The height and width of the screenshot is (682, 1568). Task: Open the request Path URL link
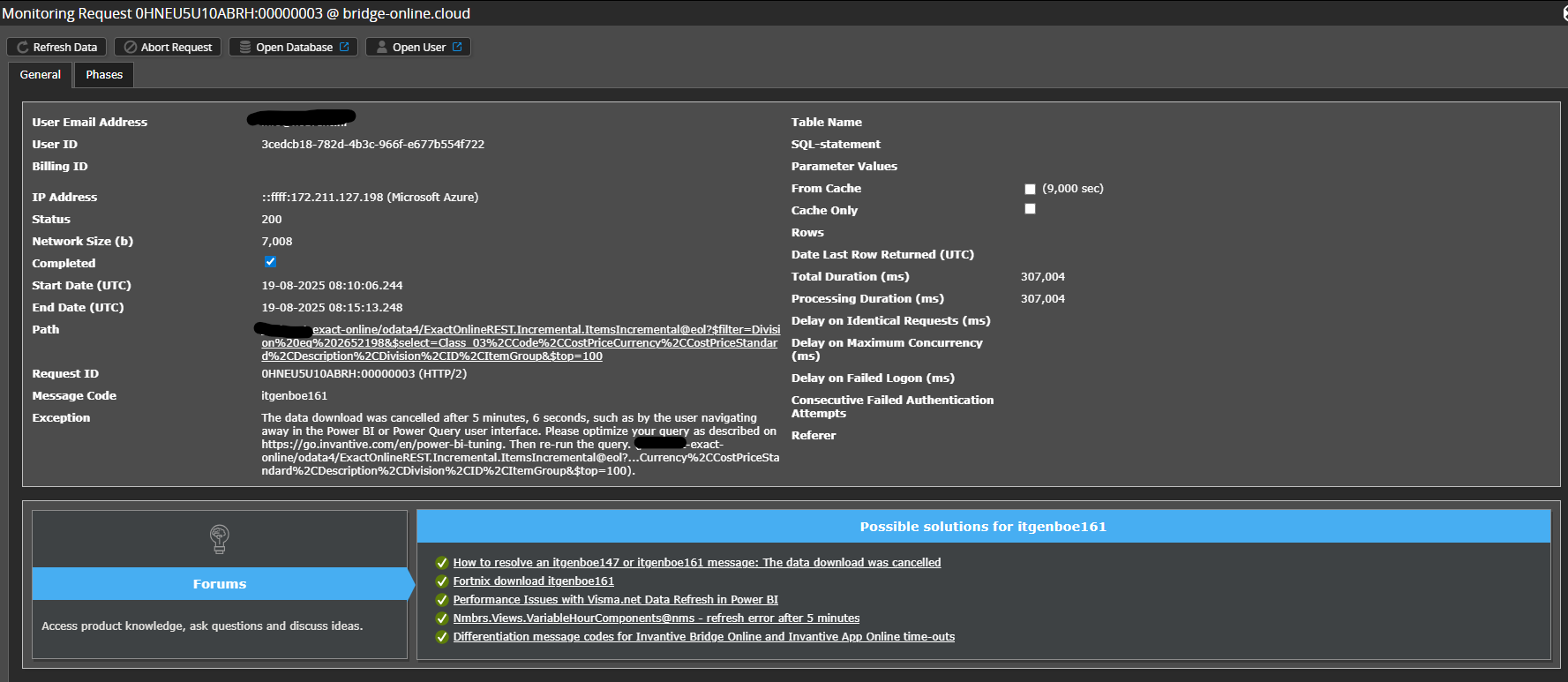tap(519, 343)
